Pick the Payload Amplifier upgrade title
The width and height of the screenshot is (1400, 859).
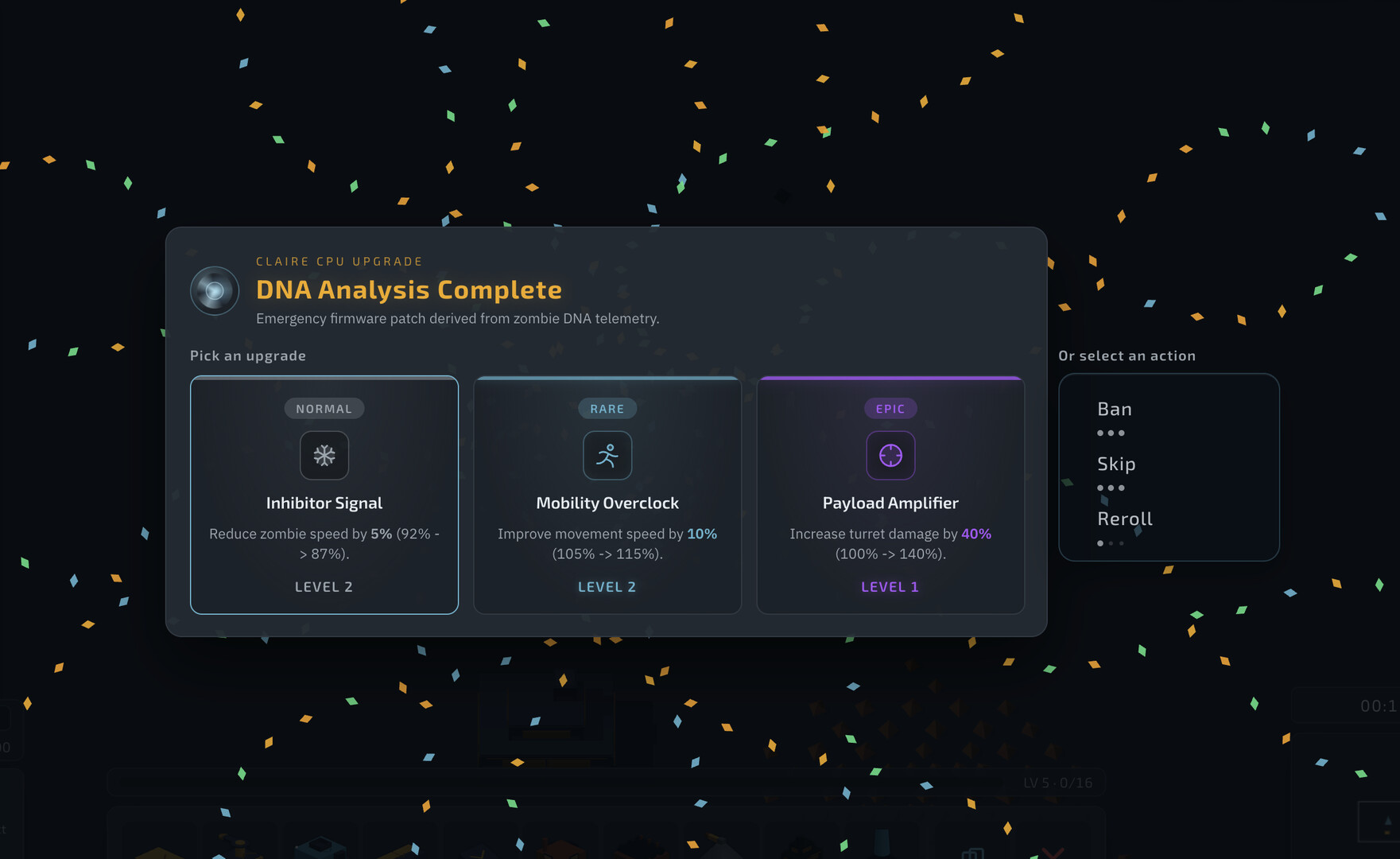click(x=890, y=503)
